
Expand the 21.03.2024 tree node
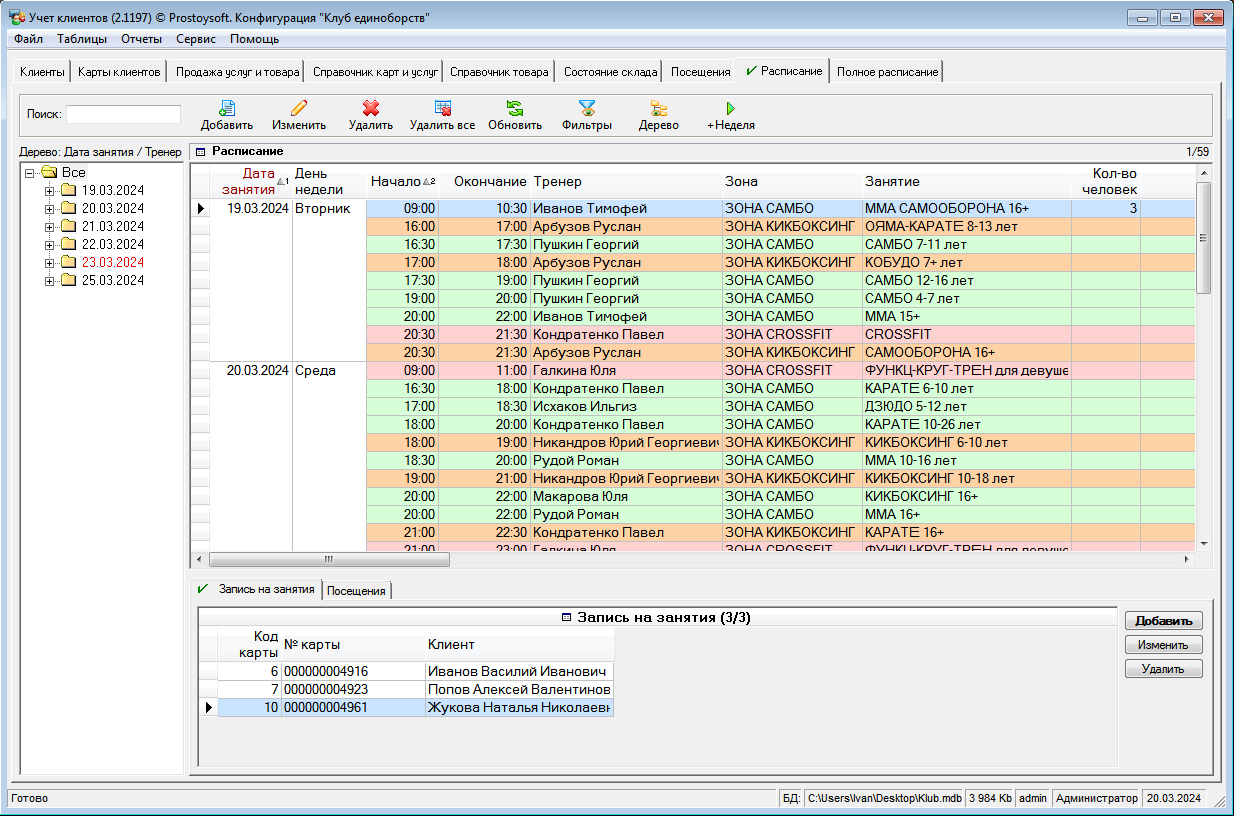[x=50, y=226]
